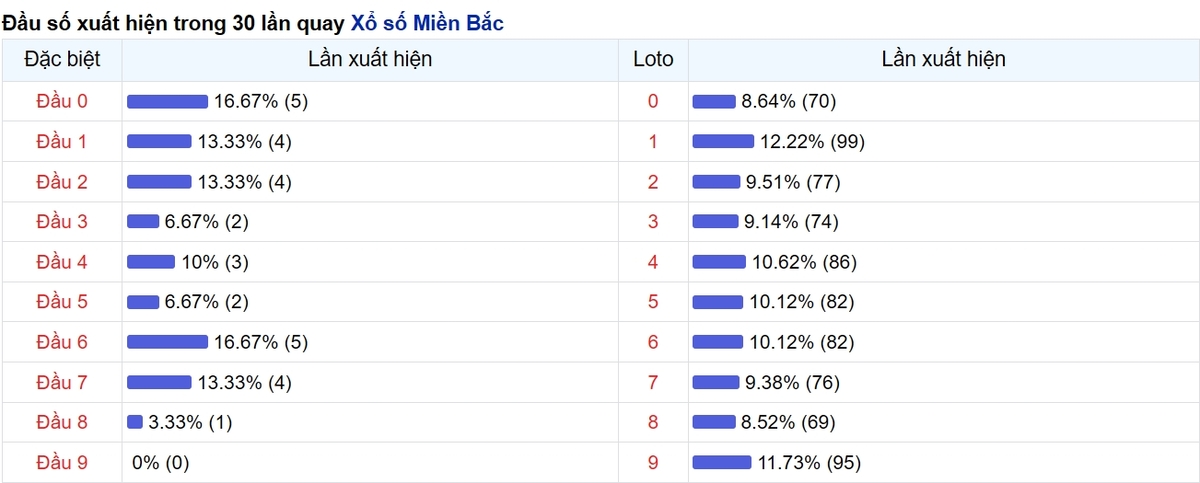
Task: Click the Đầu 0 16.67% progress bar
Action: 167,101
